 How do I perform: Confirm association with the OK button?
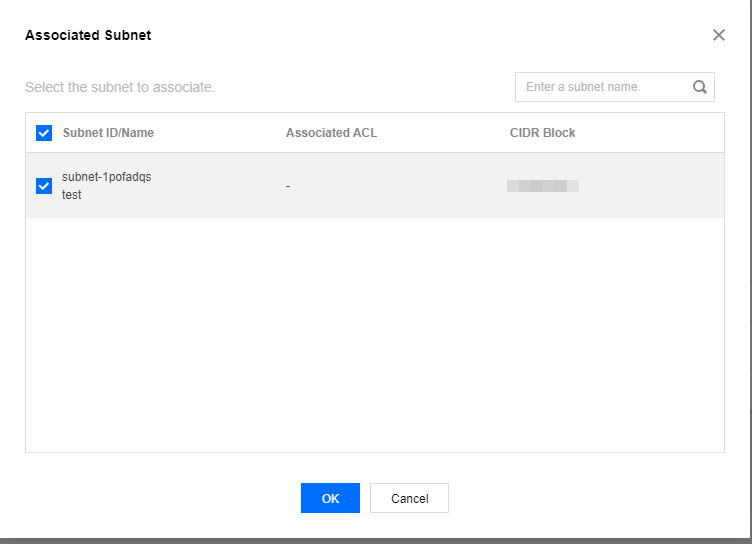[x=330, y=498]
